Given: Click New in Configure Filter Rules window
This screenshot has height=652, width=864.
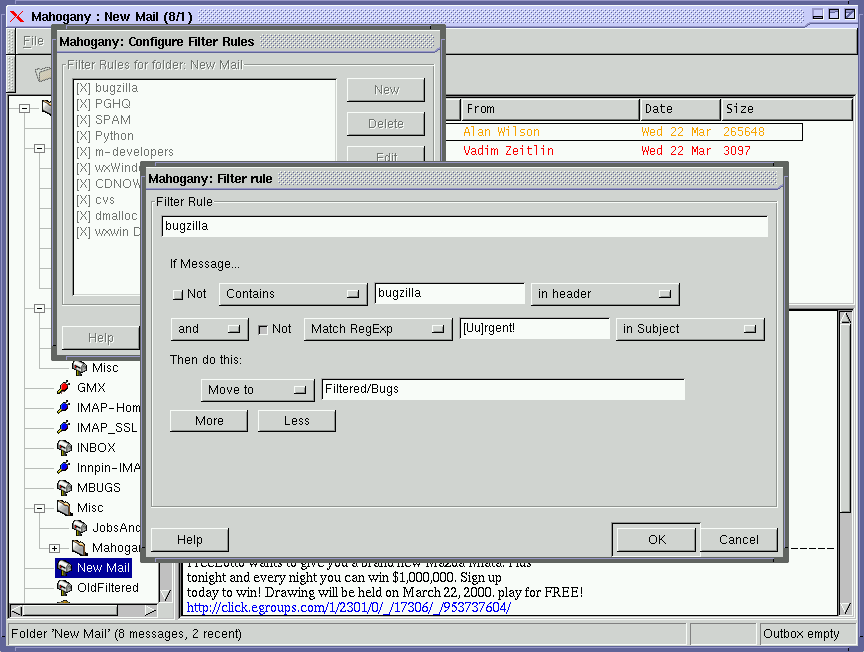Looking at the screenshot, I should (386, 90).
